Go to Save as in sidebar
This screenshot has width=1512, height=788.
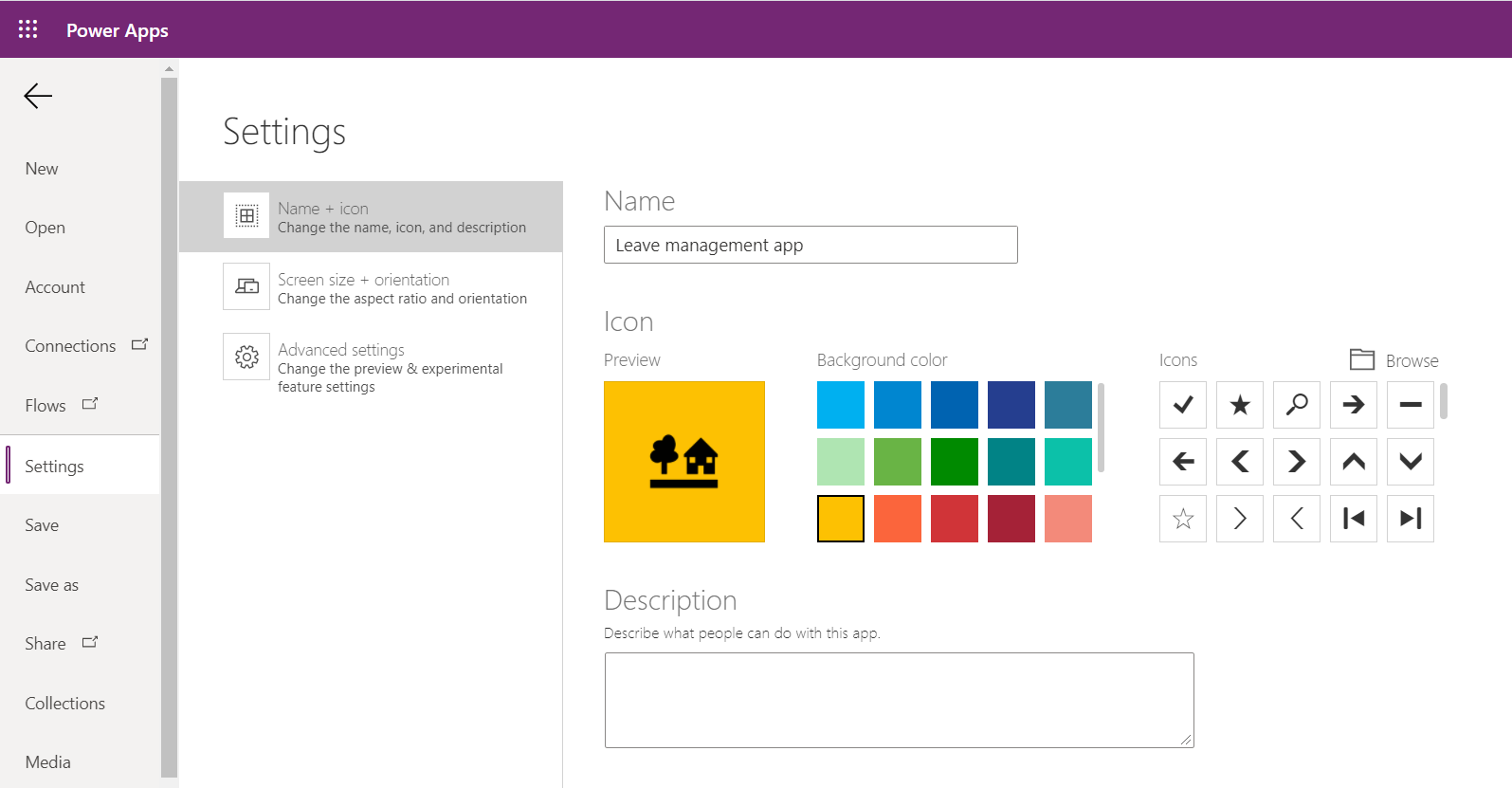click(x=52, y=585)
